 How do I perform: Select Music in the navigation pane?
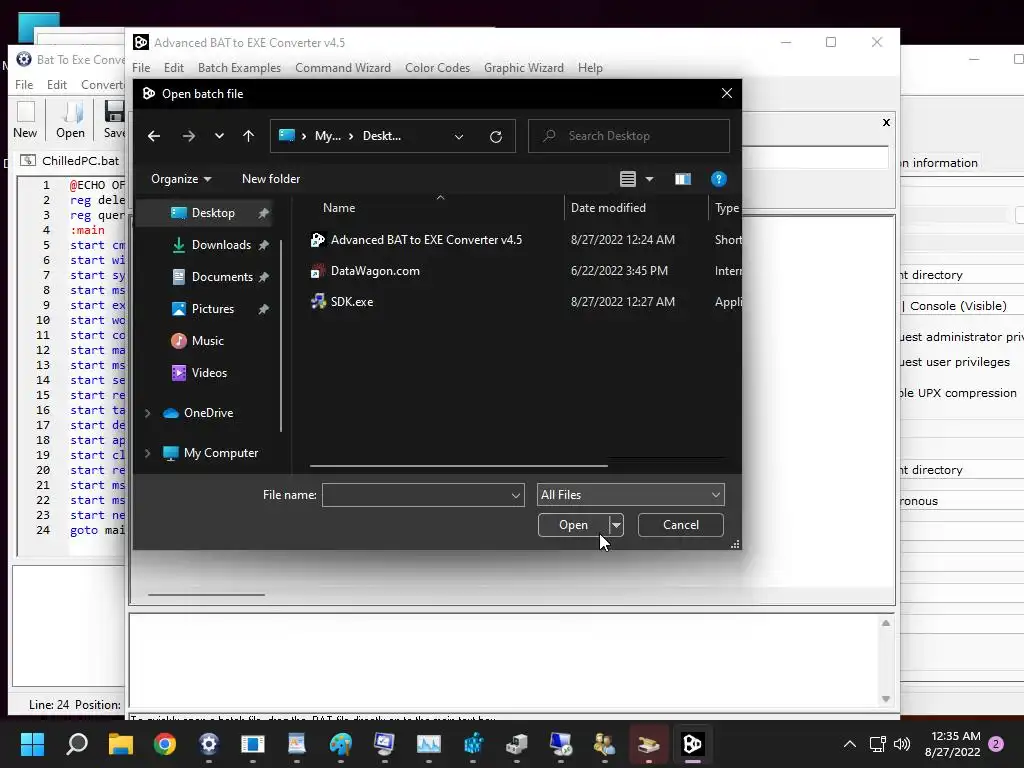tap(208, 341)
